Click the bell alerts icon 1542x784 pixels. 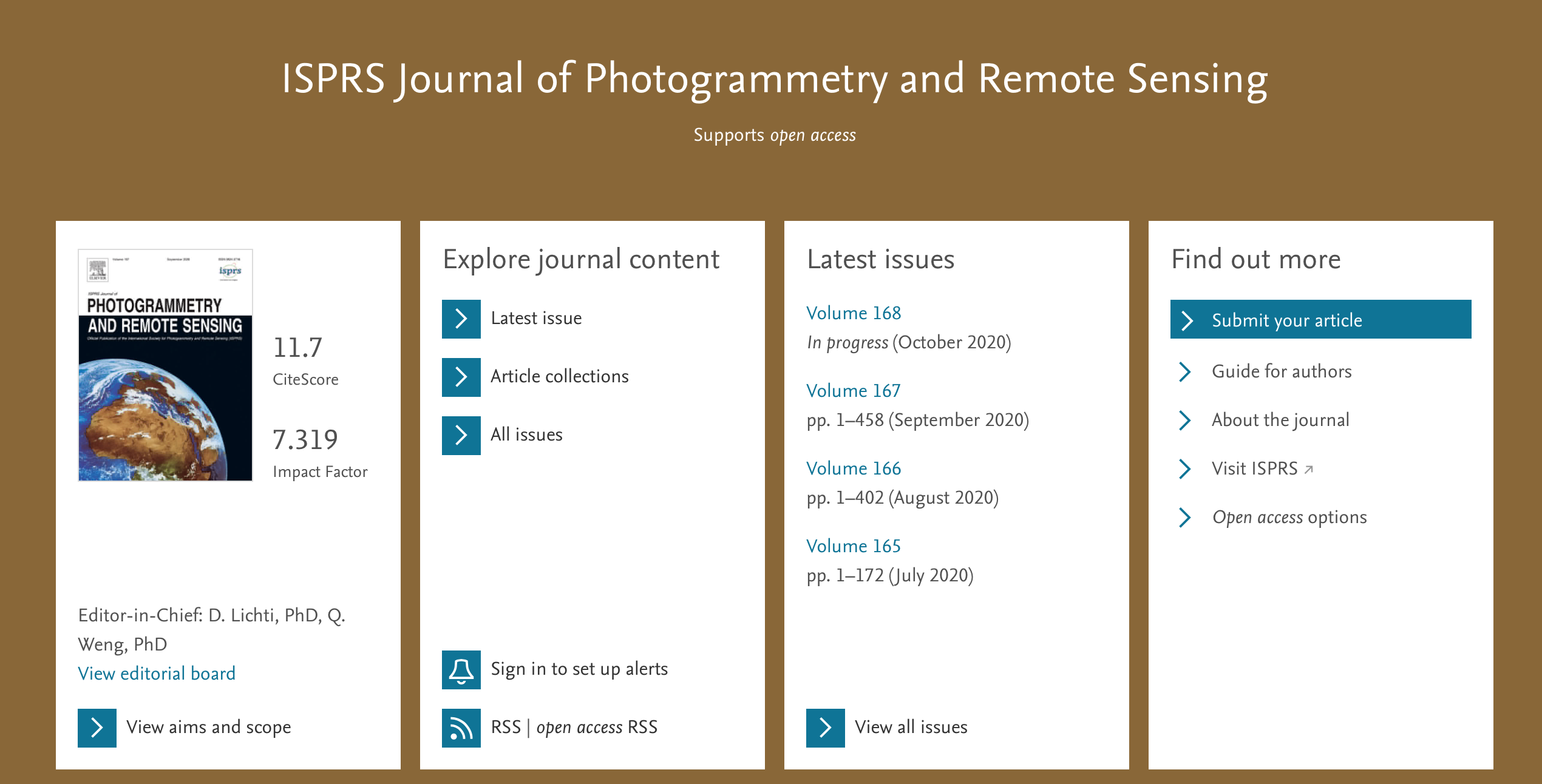click(461, 669)
